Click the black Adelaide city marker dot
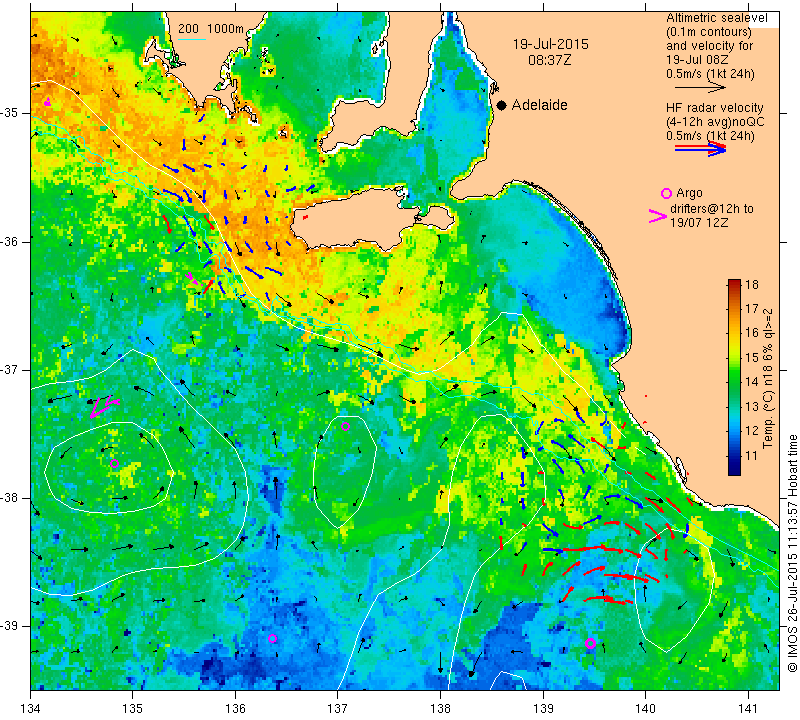The height and width of the screenshot is (720, 800). point(502,105)
